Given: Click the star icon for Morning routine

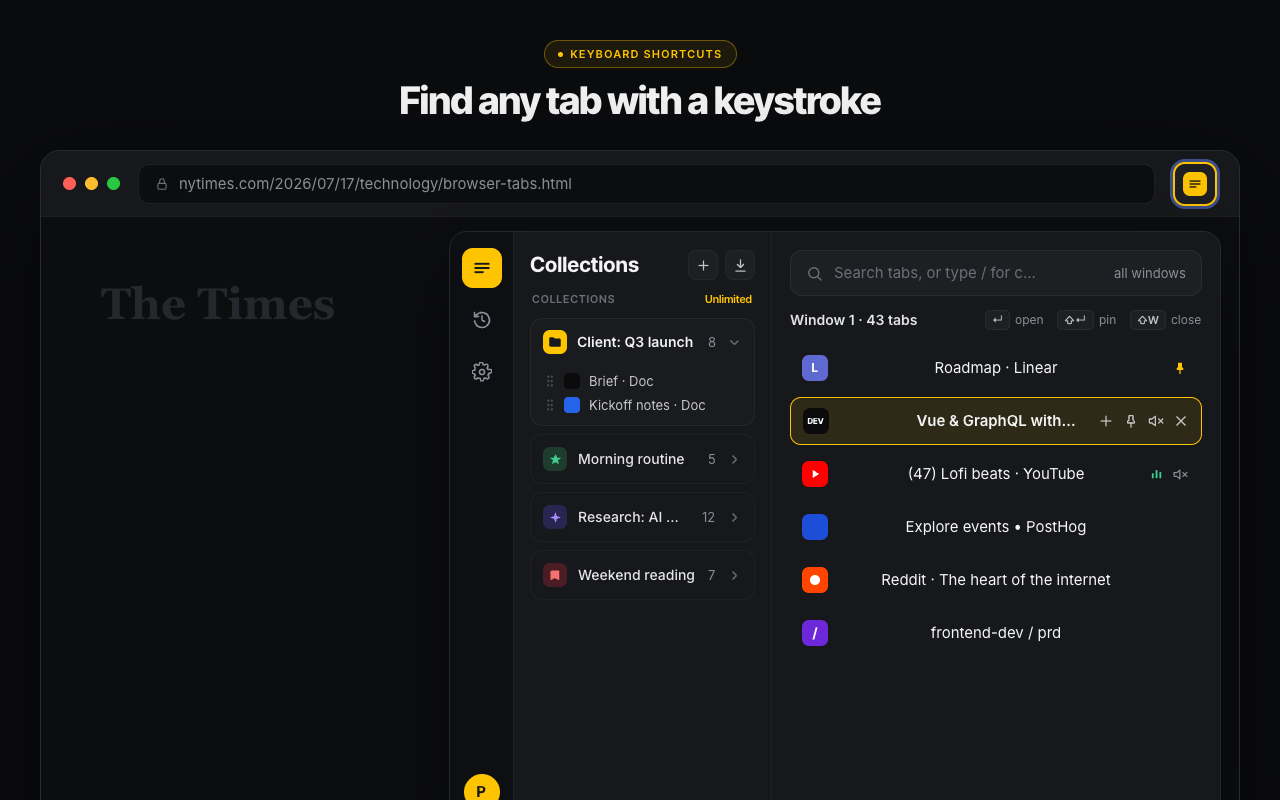Looking at the screenshot, I should (555, 459).
